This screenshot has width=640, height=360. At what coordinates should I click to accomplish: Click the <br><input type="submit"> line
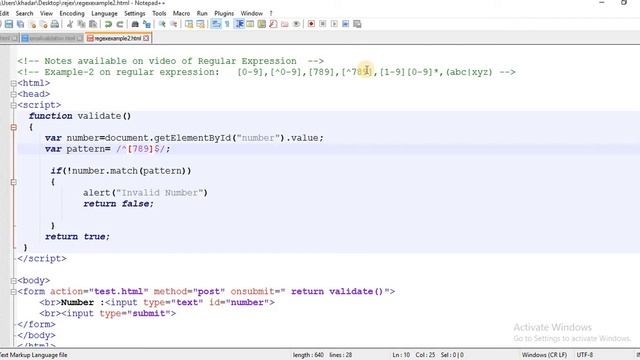click(x=108, y=313)
